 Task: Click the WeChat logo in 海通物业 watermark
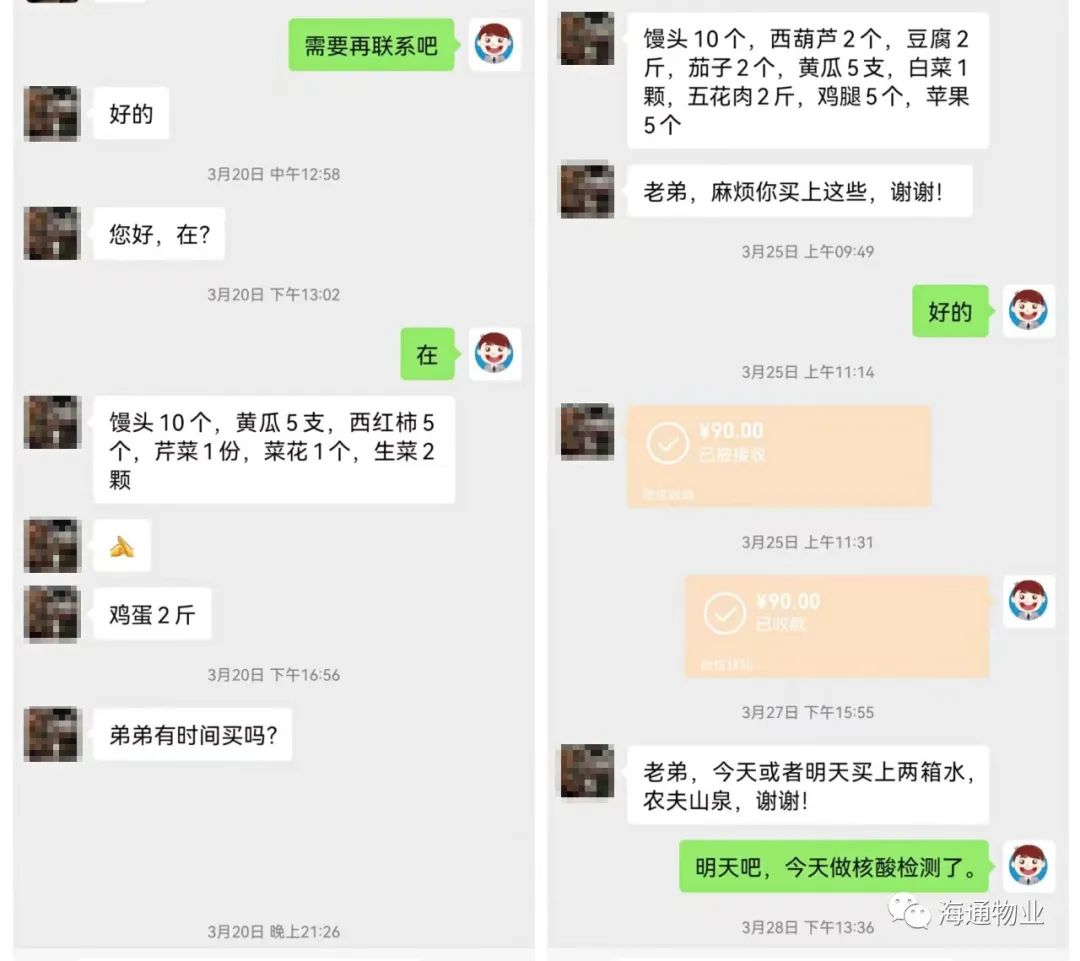[910, 912]
